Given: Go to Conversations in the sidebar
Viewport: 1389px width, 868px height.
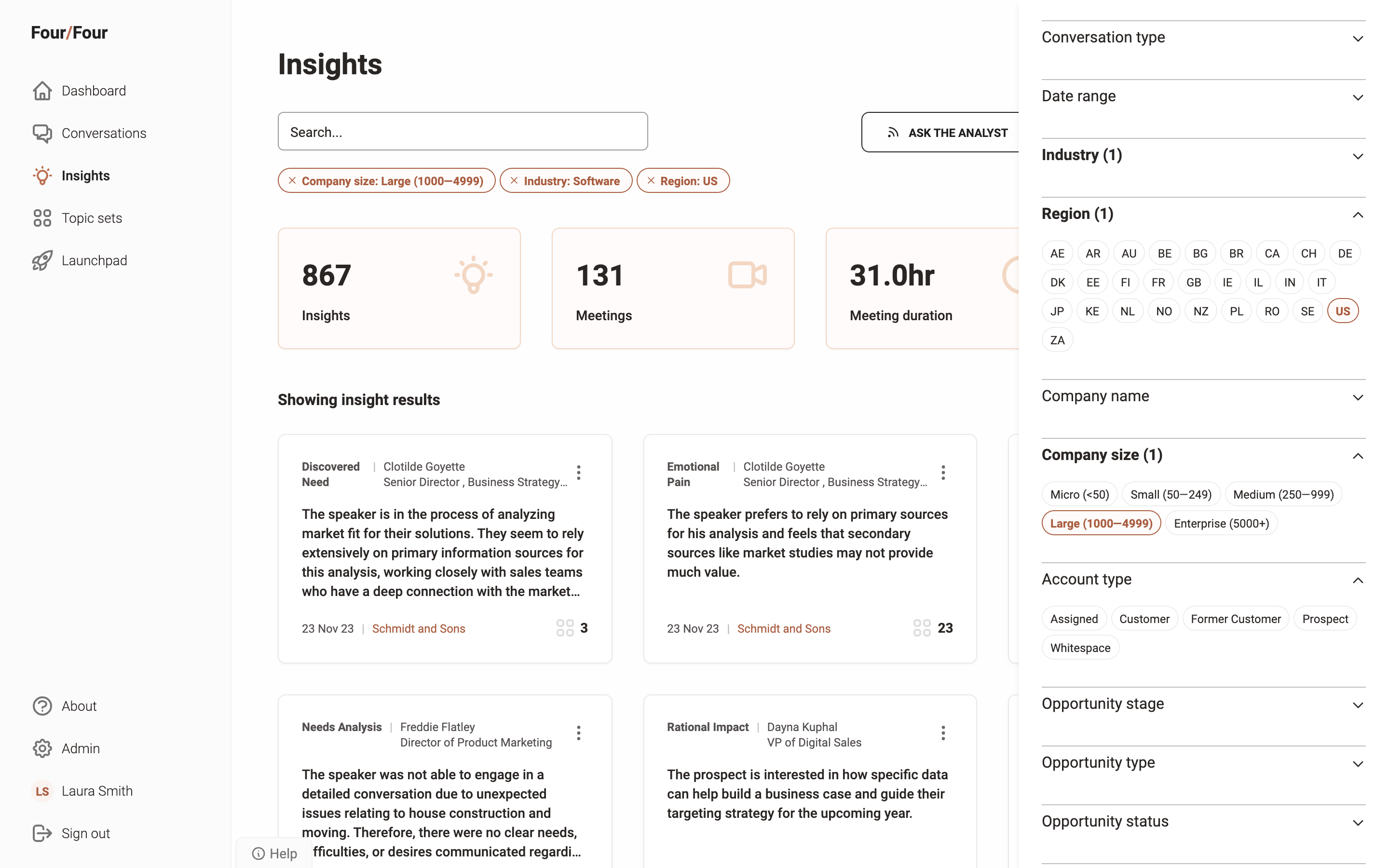Looking at the screenshot, I should click(104, 133).
